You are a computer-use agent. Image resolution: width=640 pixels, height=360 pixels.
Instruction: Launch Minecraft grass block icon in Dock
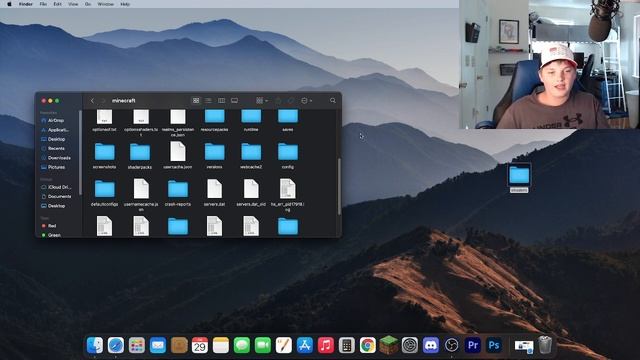[x=389, y=345]
